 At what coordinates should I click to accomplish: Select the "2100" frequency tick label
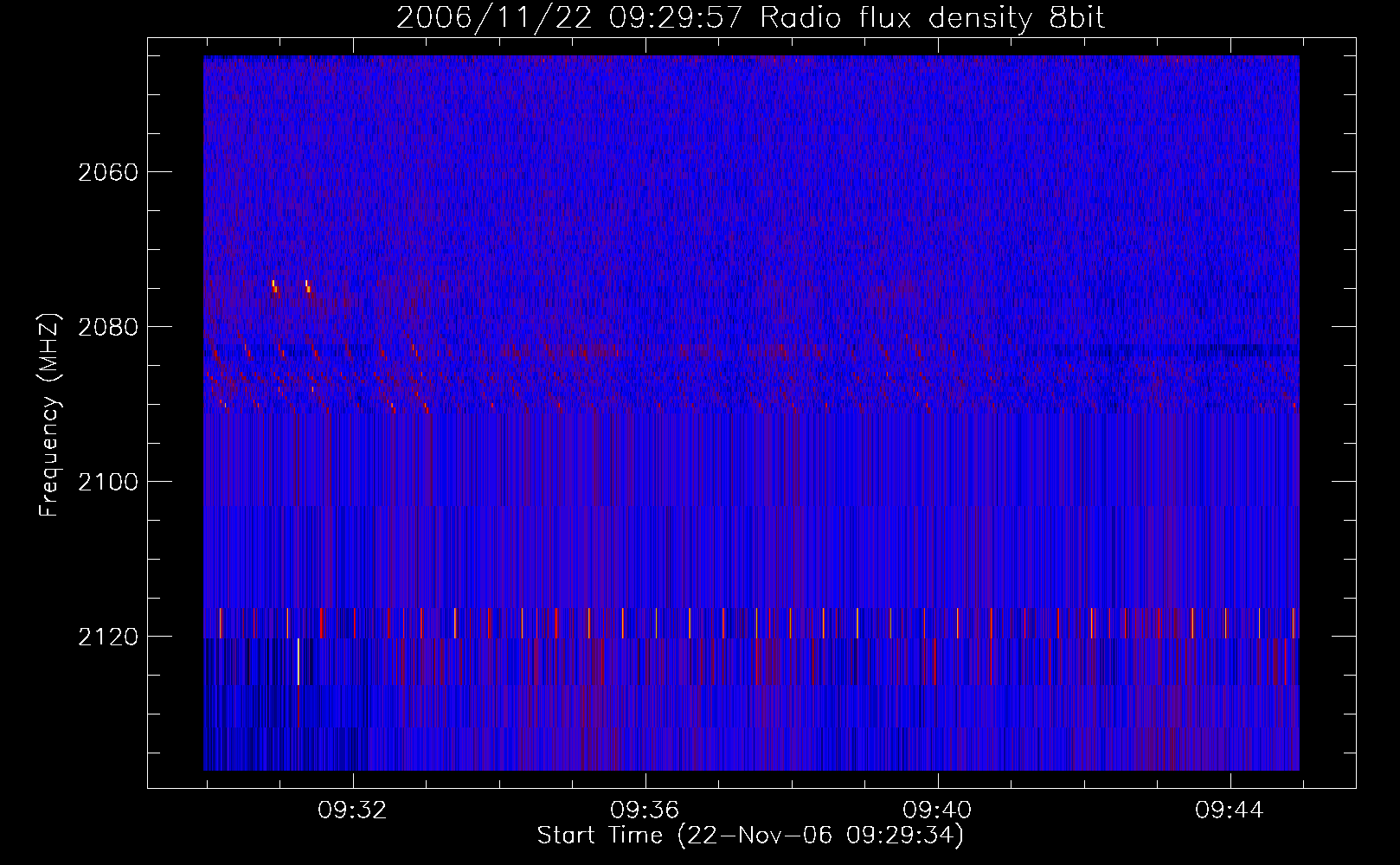point(108,482)
